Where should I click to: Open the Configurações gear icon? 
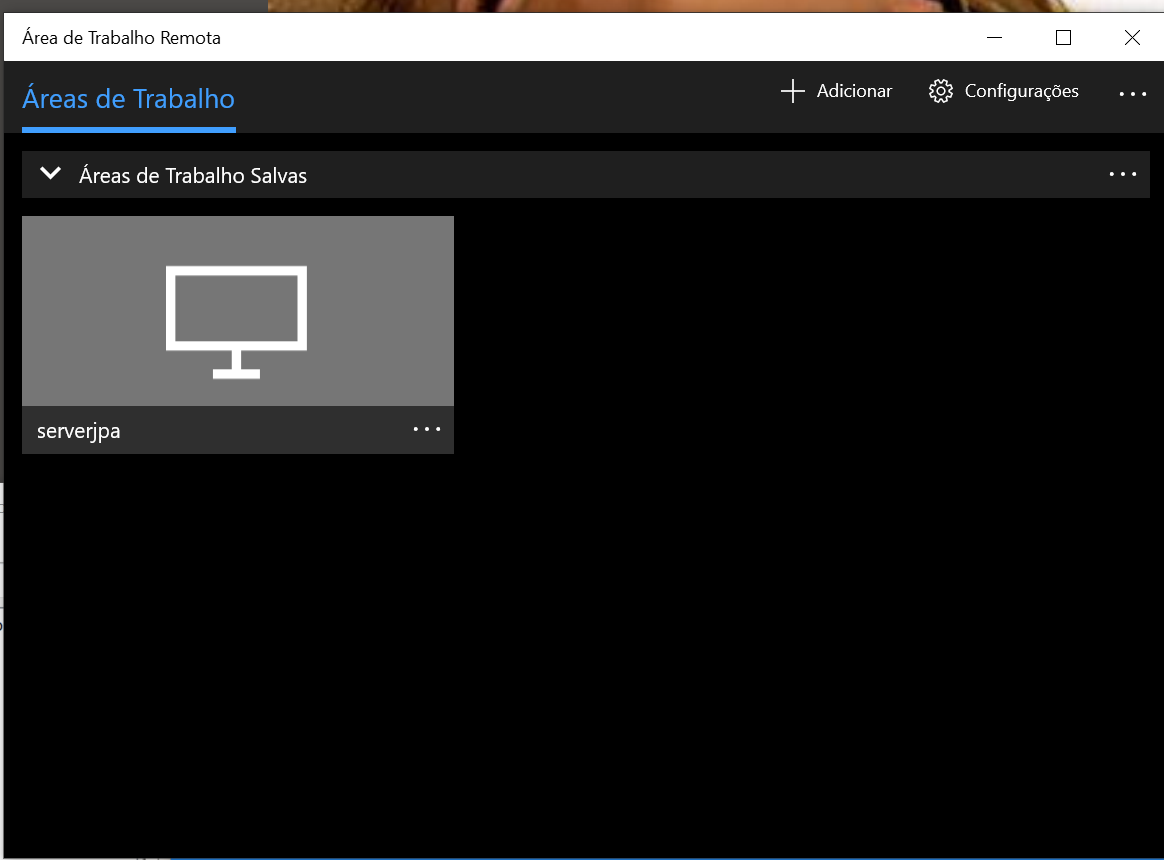point(940,91)
